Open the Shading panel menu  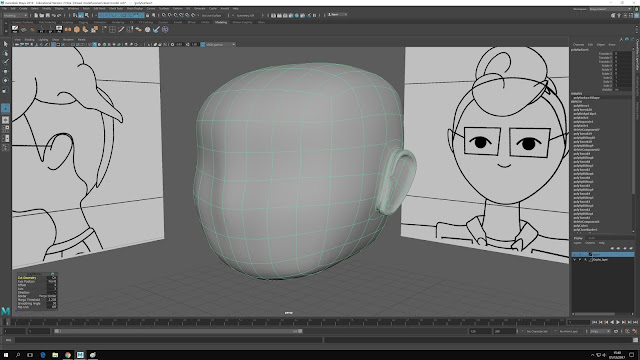point(29,40)
